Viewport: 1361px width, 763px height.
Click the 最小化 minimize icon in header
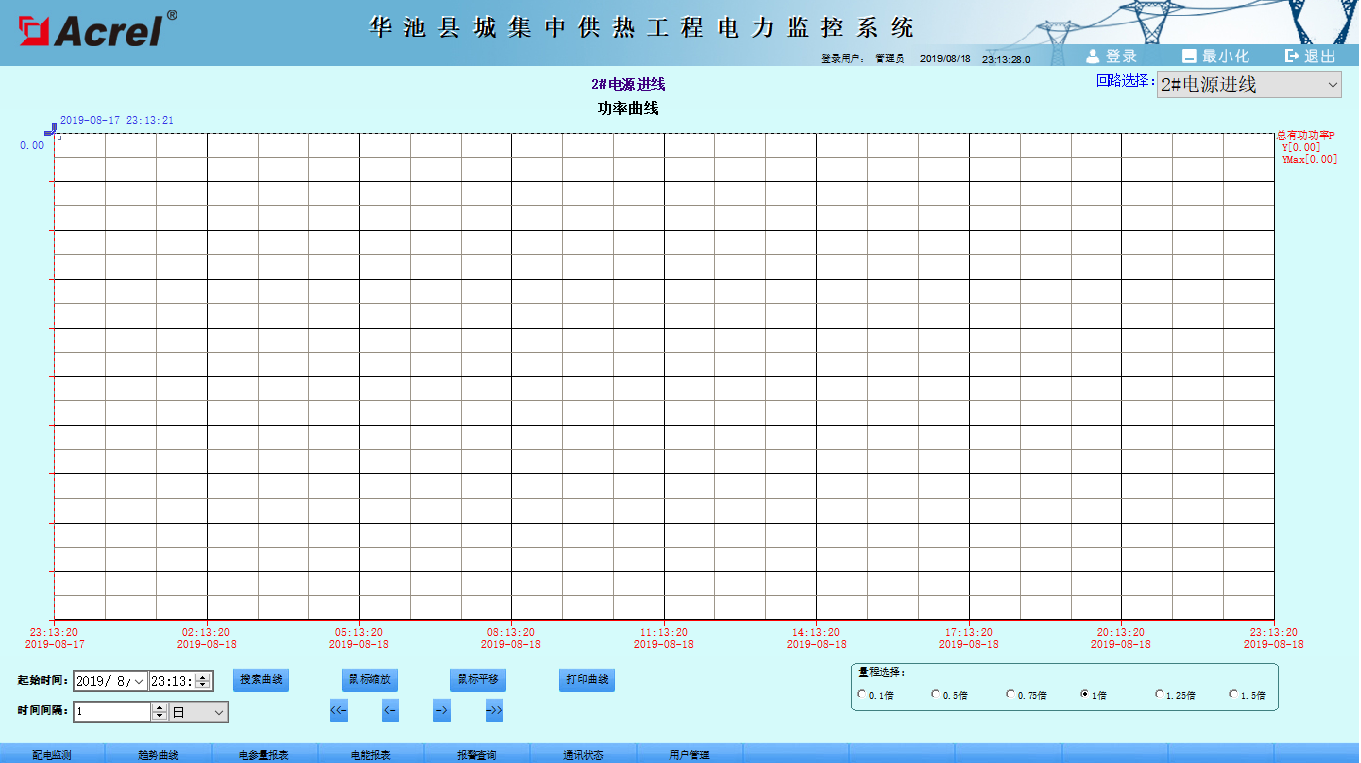coord(1189,57)
